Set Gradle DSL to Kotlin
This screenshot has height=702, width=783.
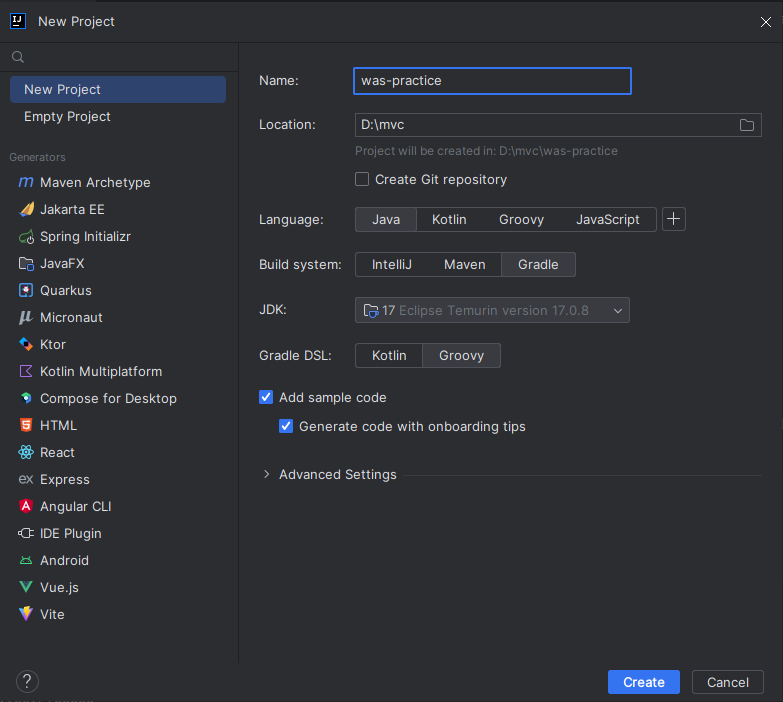pos(389,355)
